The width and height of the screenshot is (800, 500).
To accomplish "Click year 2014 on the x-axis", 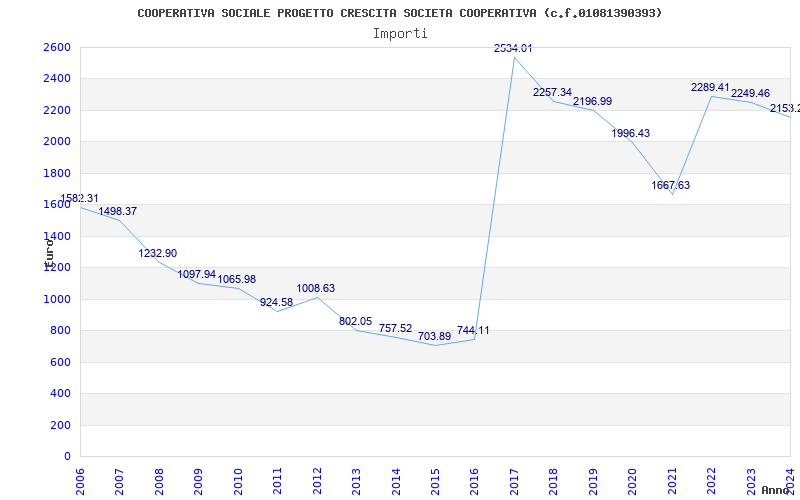I will point(396,482).
